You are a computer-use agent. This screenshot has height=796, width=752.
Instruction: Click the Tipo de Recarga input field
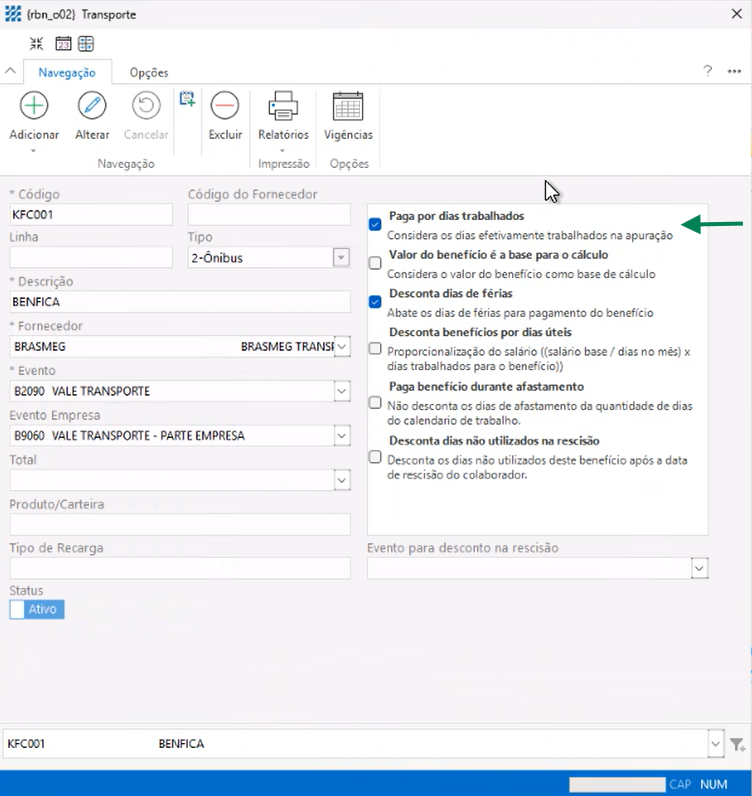click(180, 568)
